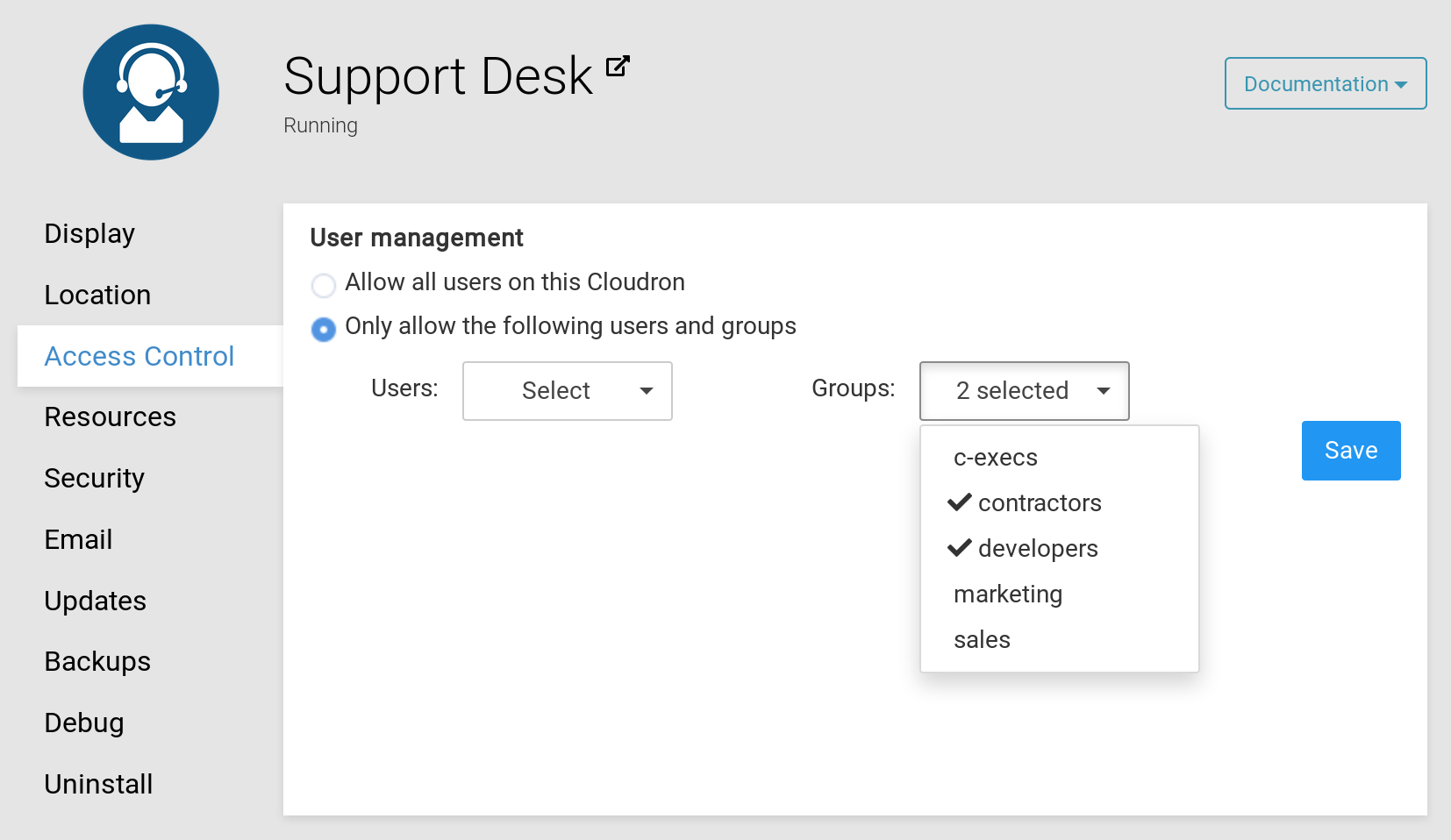
Task: Go to the Display settings tab
Action: 89,234
